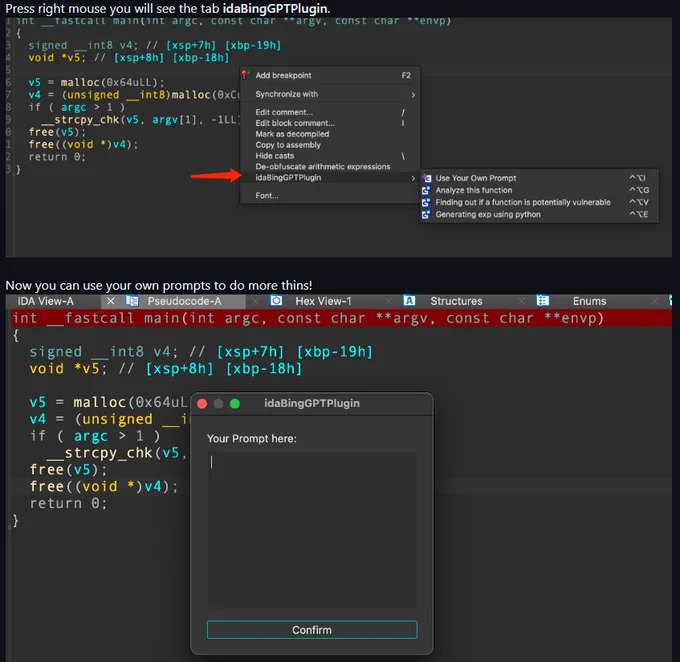Choose Generating exp using python
The height and width of the screenshot is (662, 680).
tap(539, 215)
